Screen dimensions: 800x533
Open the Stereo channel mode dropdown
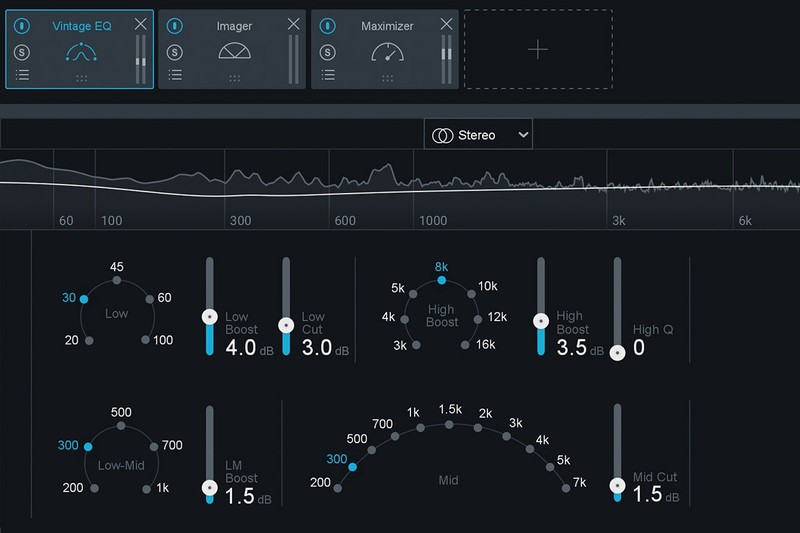click(x=478, y=135)
